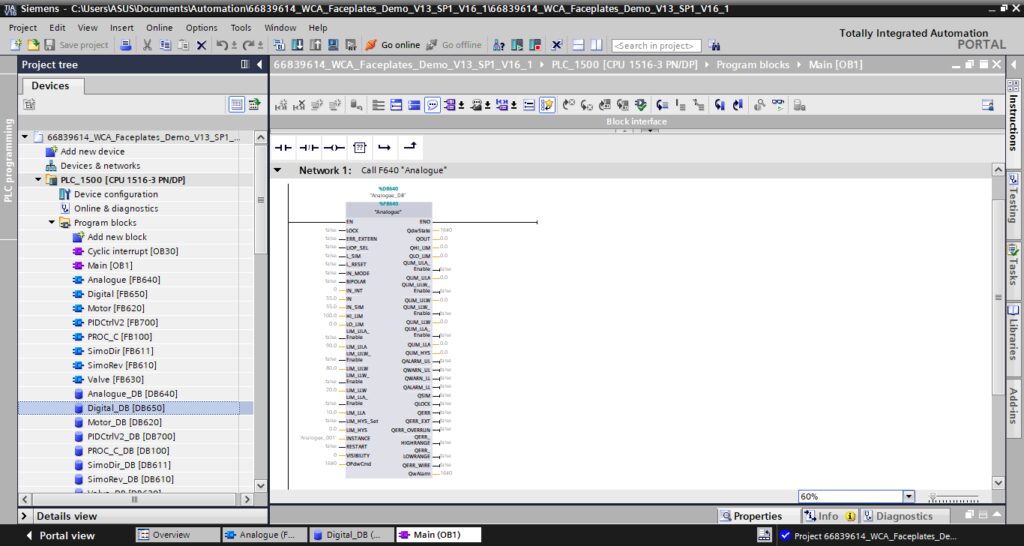Split editor space vertically
The image size is (1024, 546).
point(596,45)
